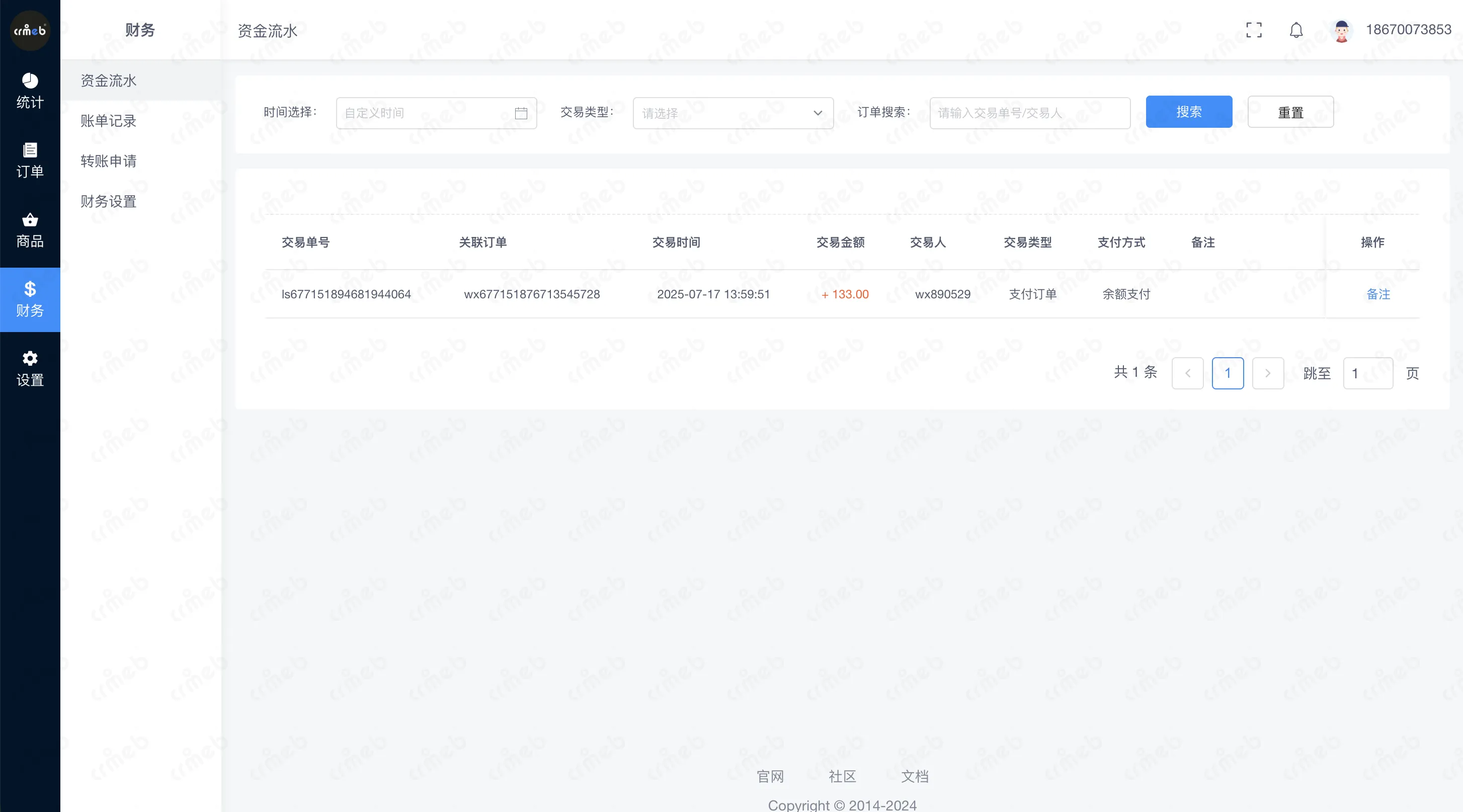1463x812 pixels.
Task: Click the 搜索 search button
Action: (1189, 112)
